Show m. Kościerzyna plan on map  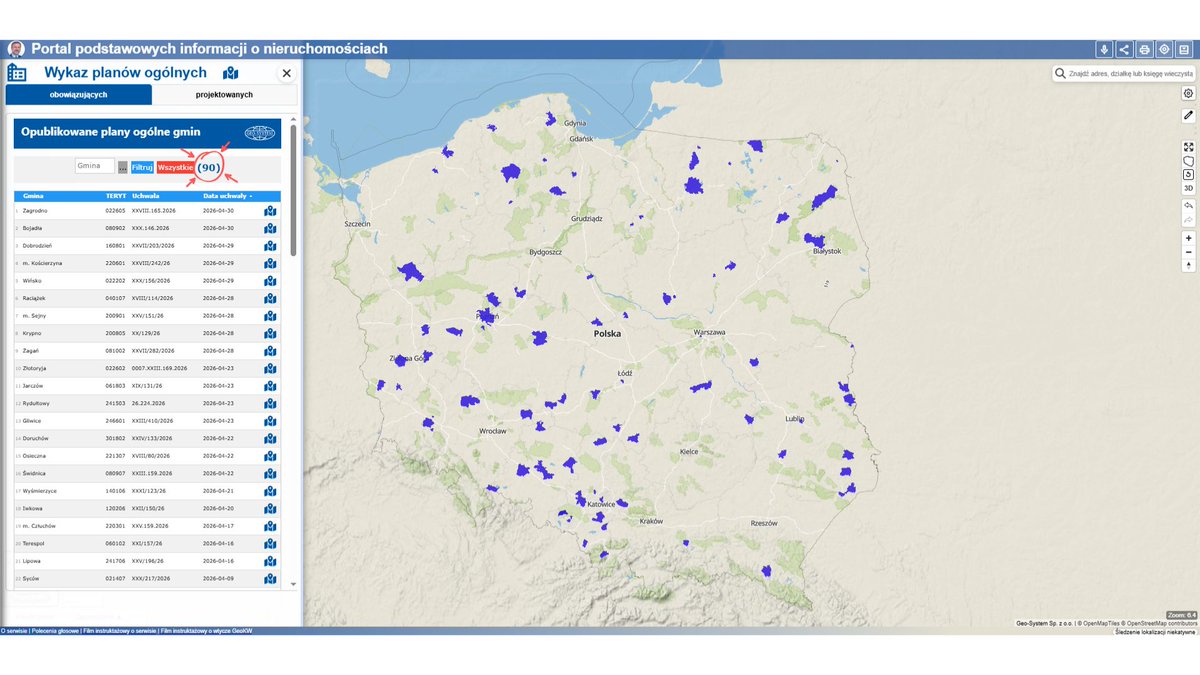pos(270,263)
